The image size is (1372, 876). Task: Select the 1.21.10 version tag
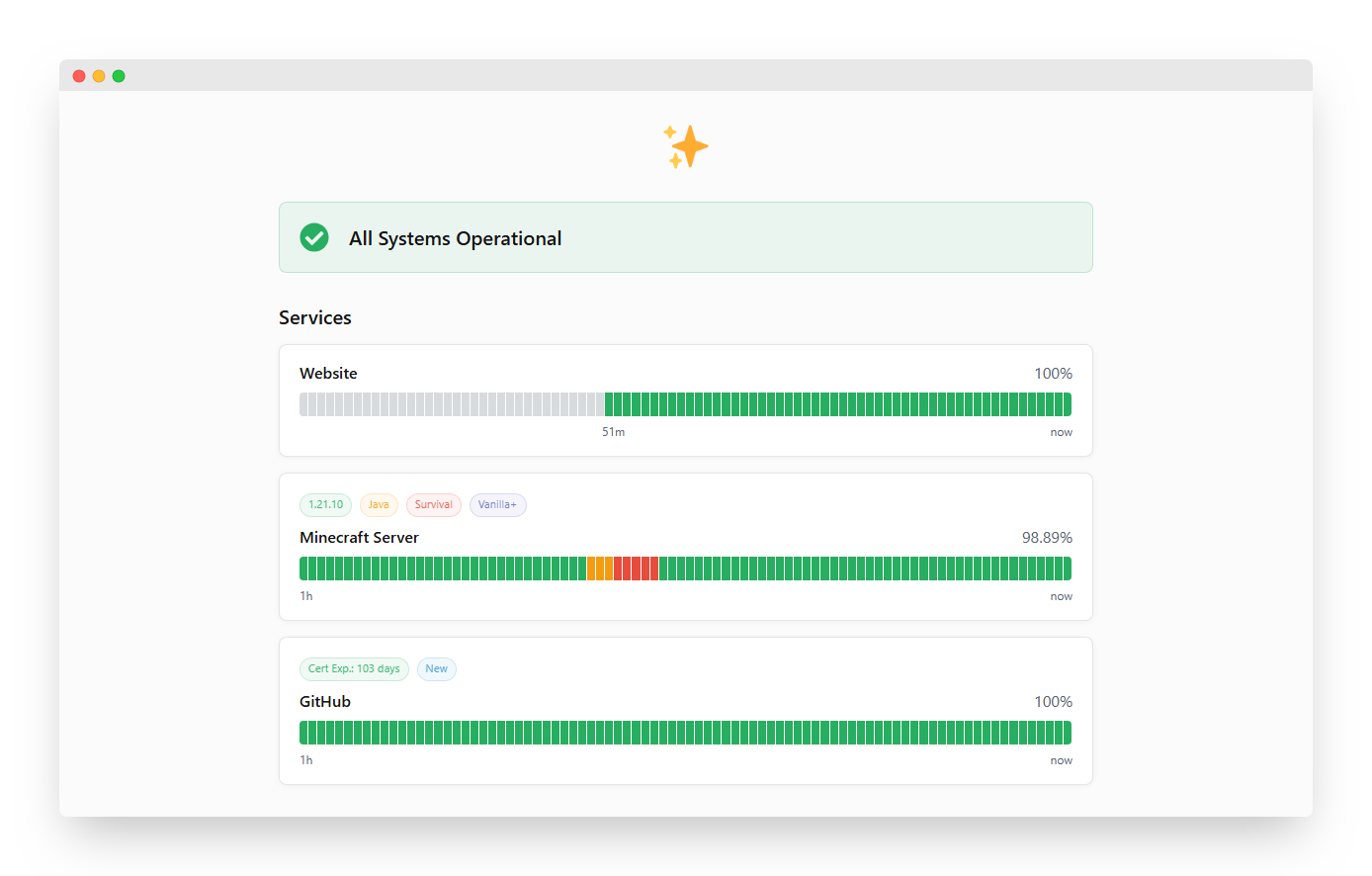click(325, 504)
